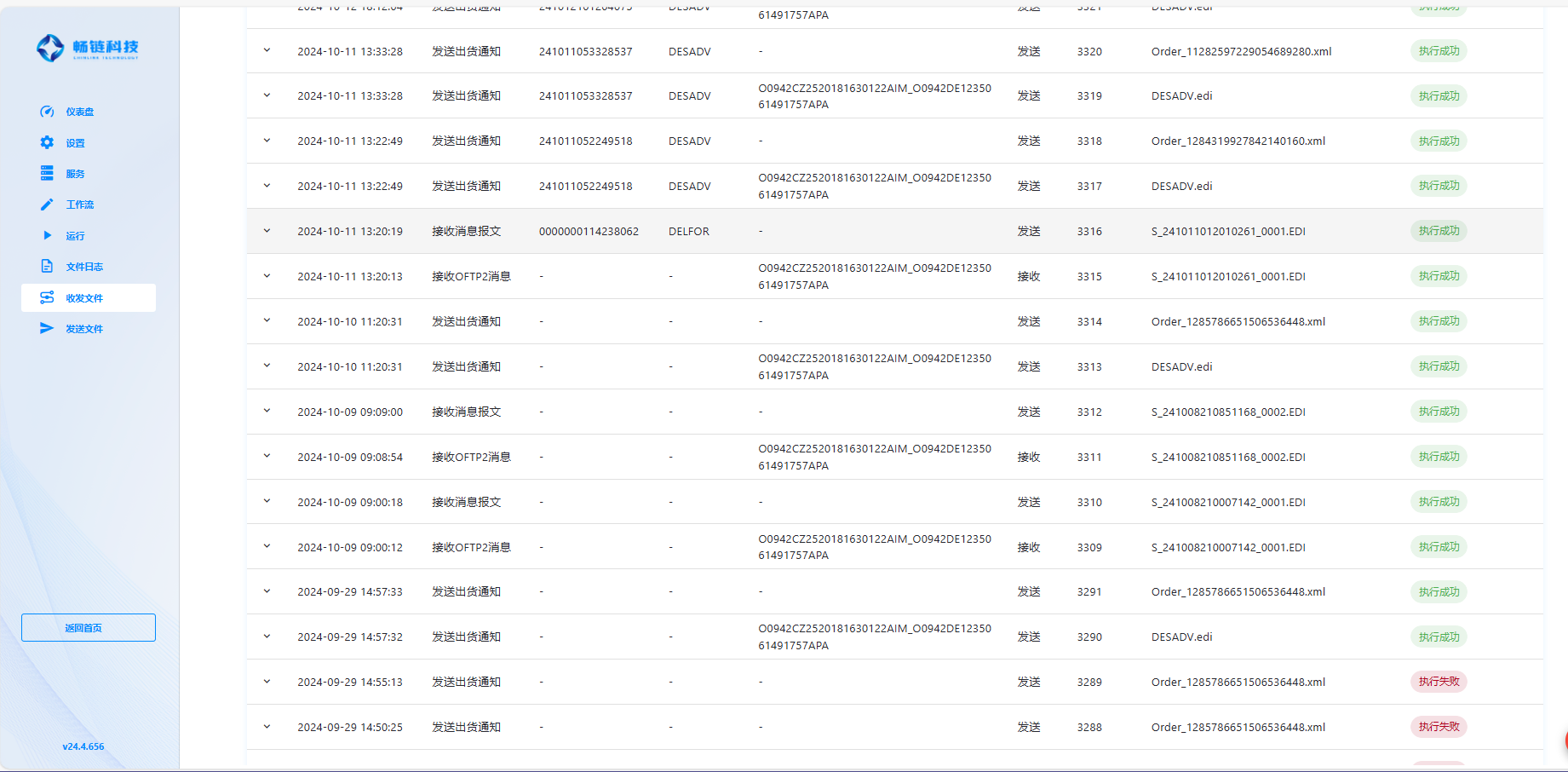Expand the row with ID 3320

[x=267, y=51]
